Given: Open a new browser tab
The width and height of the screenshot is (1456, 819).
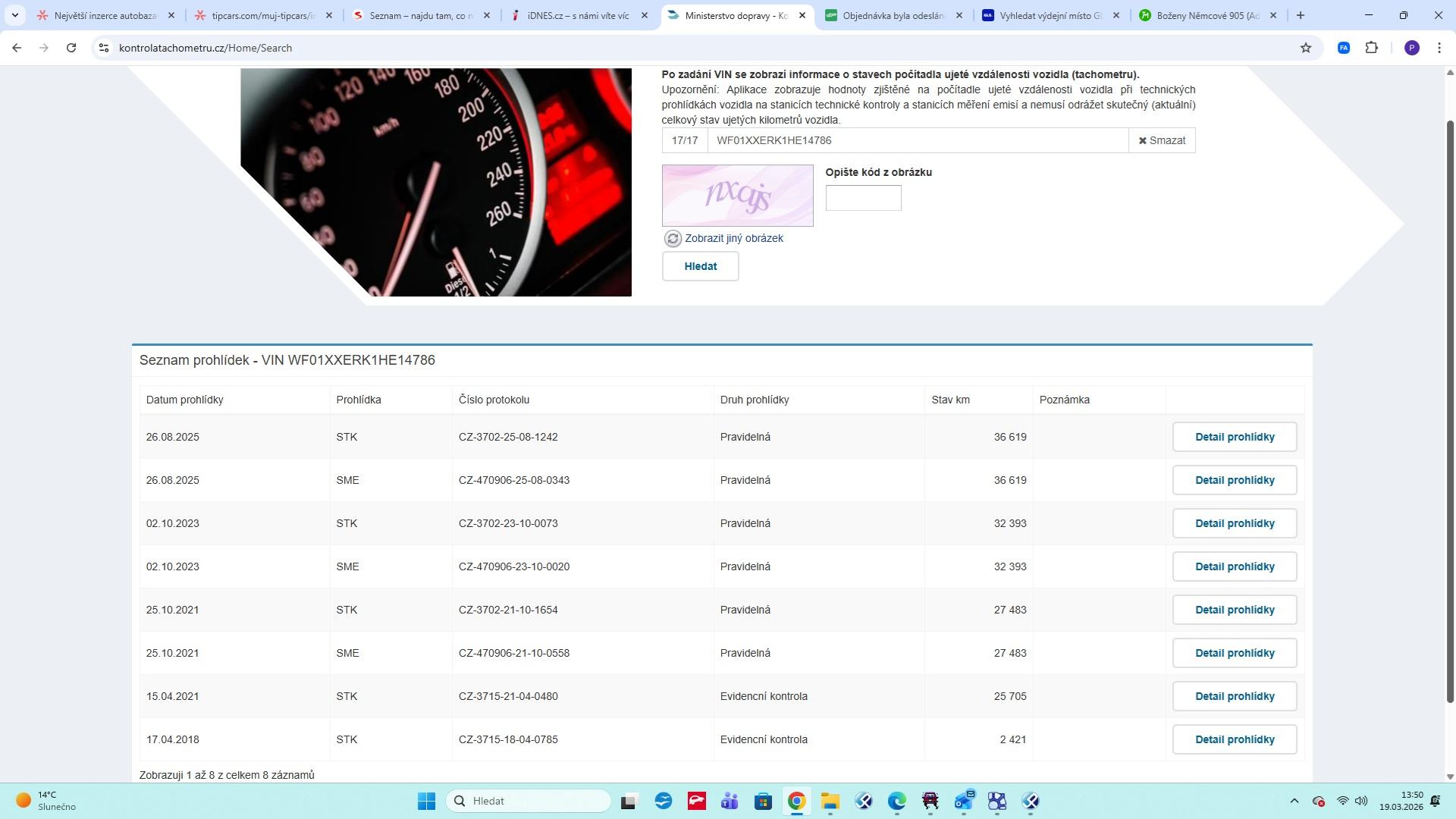Looking at the screenshot, I should 1301,15.
